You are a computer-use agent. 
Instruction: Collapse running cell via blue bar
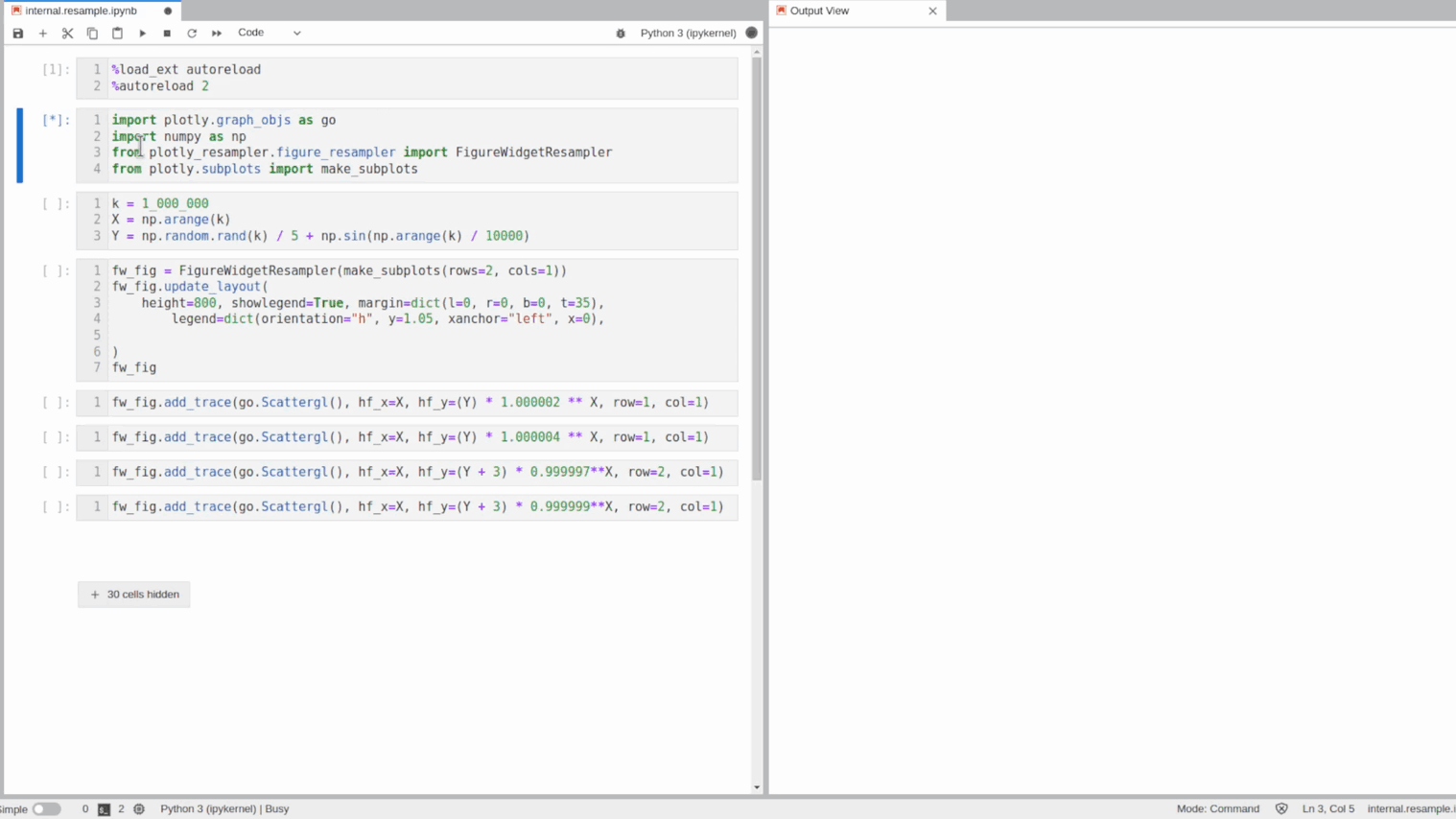coord(19,145)
